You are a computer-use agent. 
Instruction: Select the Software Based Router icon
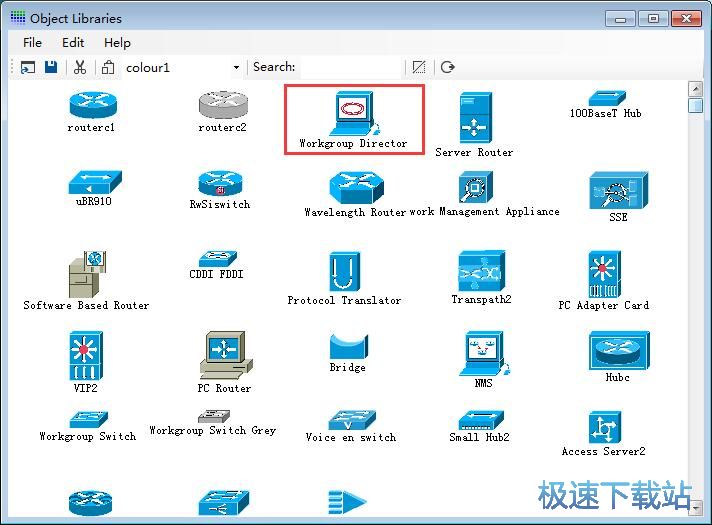tap(86, 273)
